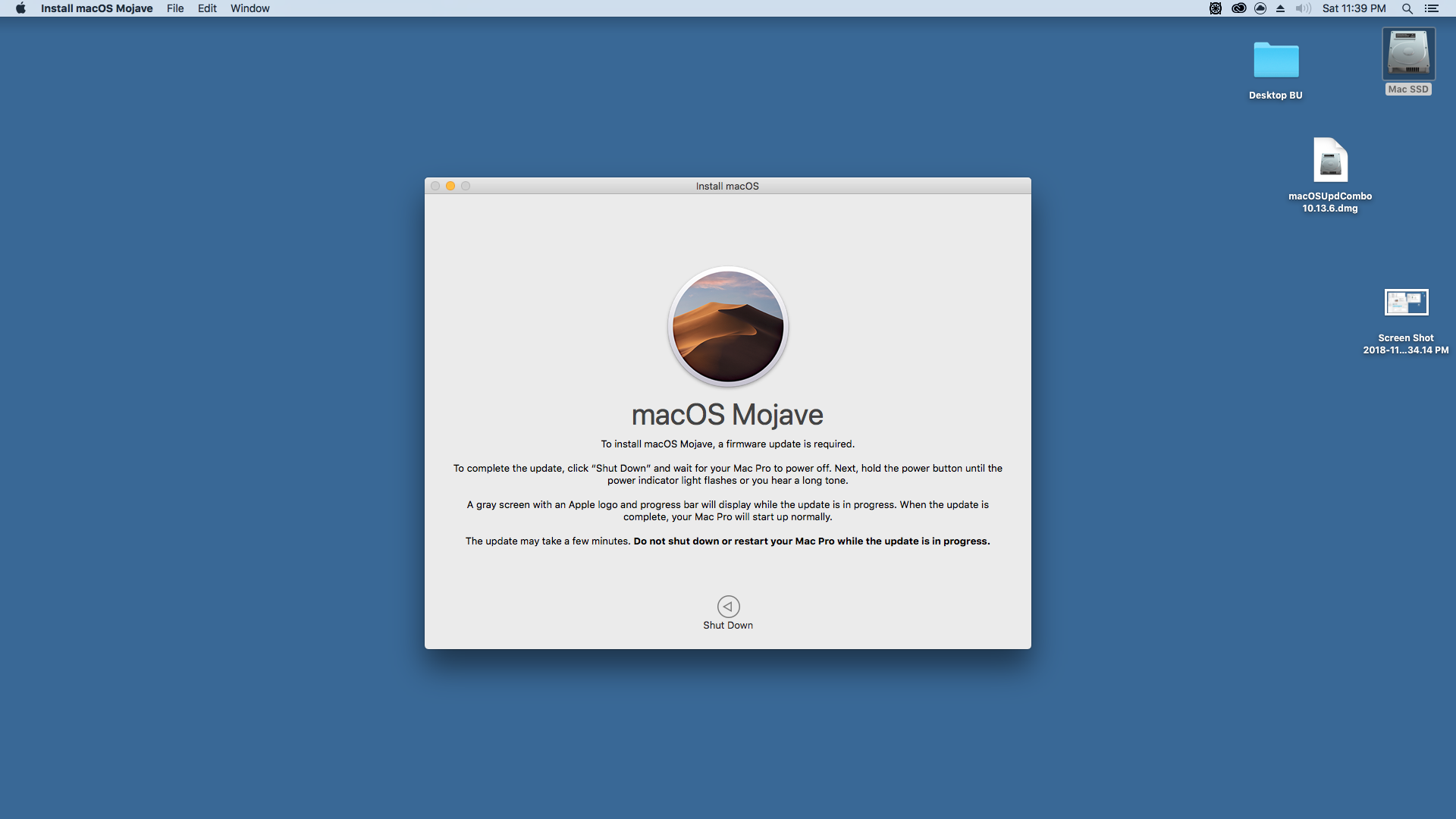Click the cloud backup status icon
This screenshot has height=819, width=1456.
(x=1260, y=8)
